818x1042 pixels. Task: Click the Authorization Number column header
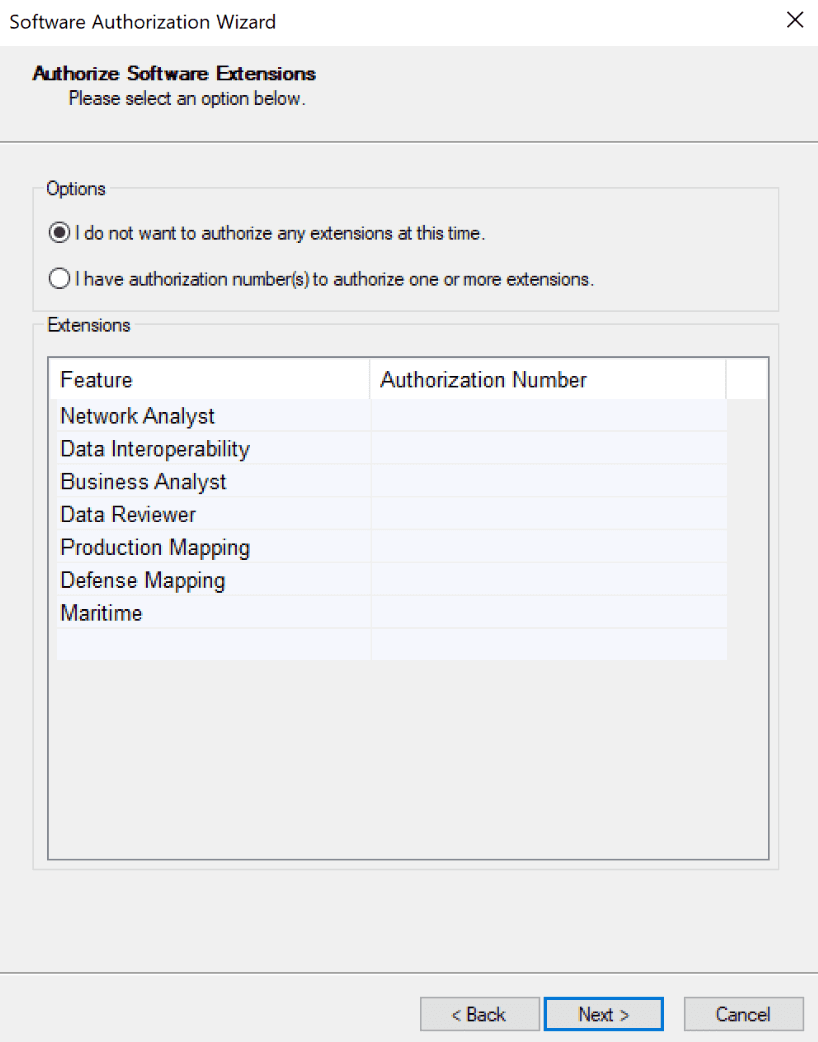[x=483, y=380]
